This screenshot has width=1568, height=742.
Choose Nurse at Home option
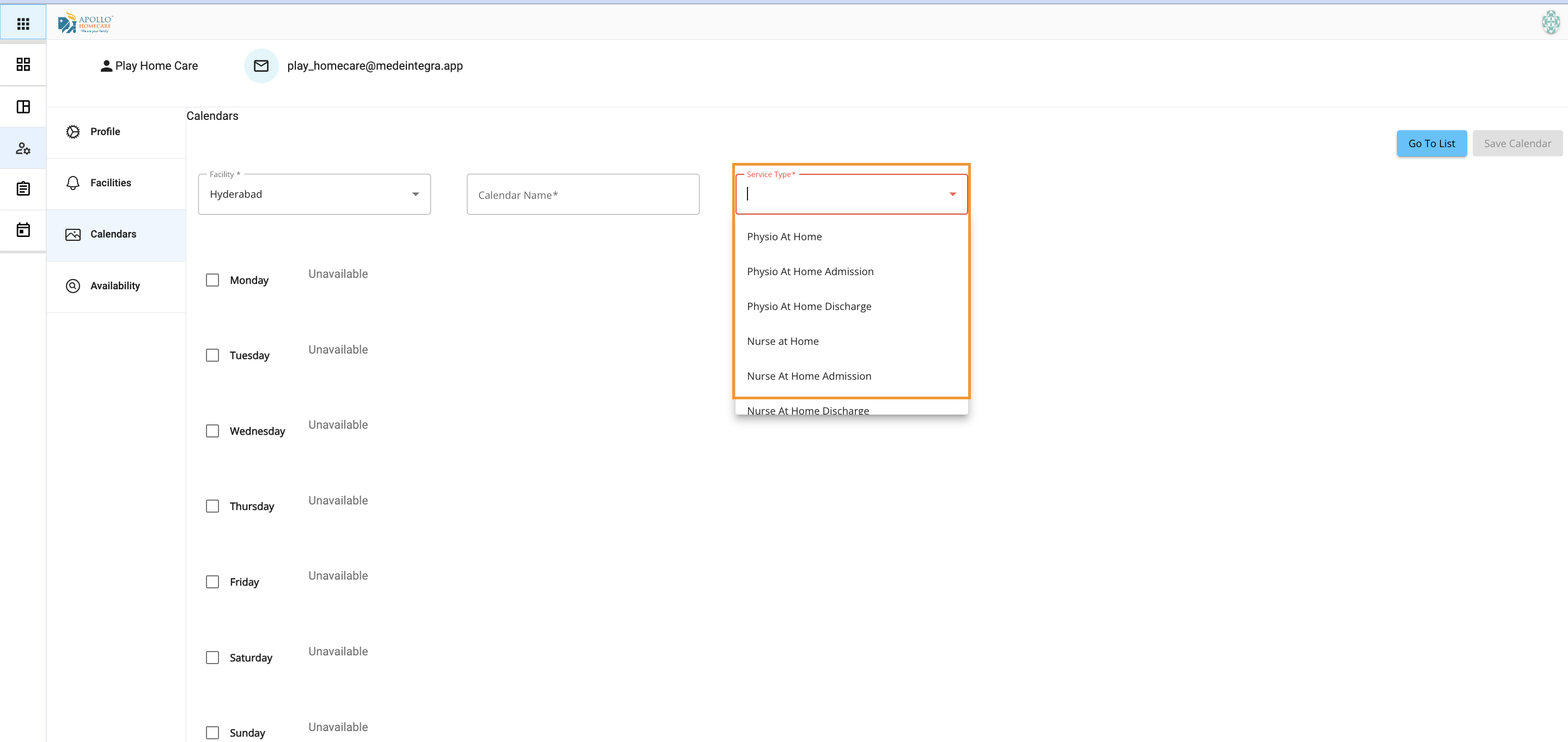783,342
